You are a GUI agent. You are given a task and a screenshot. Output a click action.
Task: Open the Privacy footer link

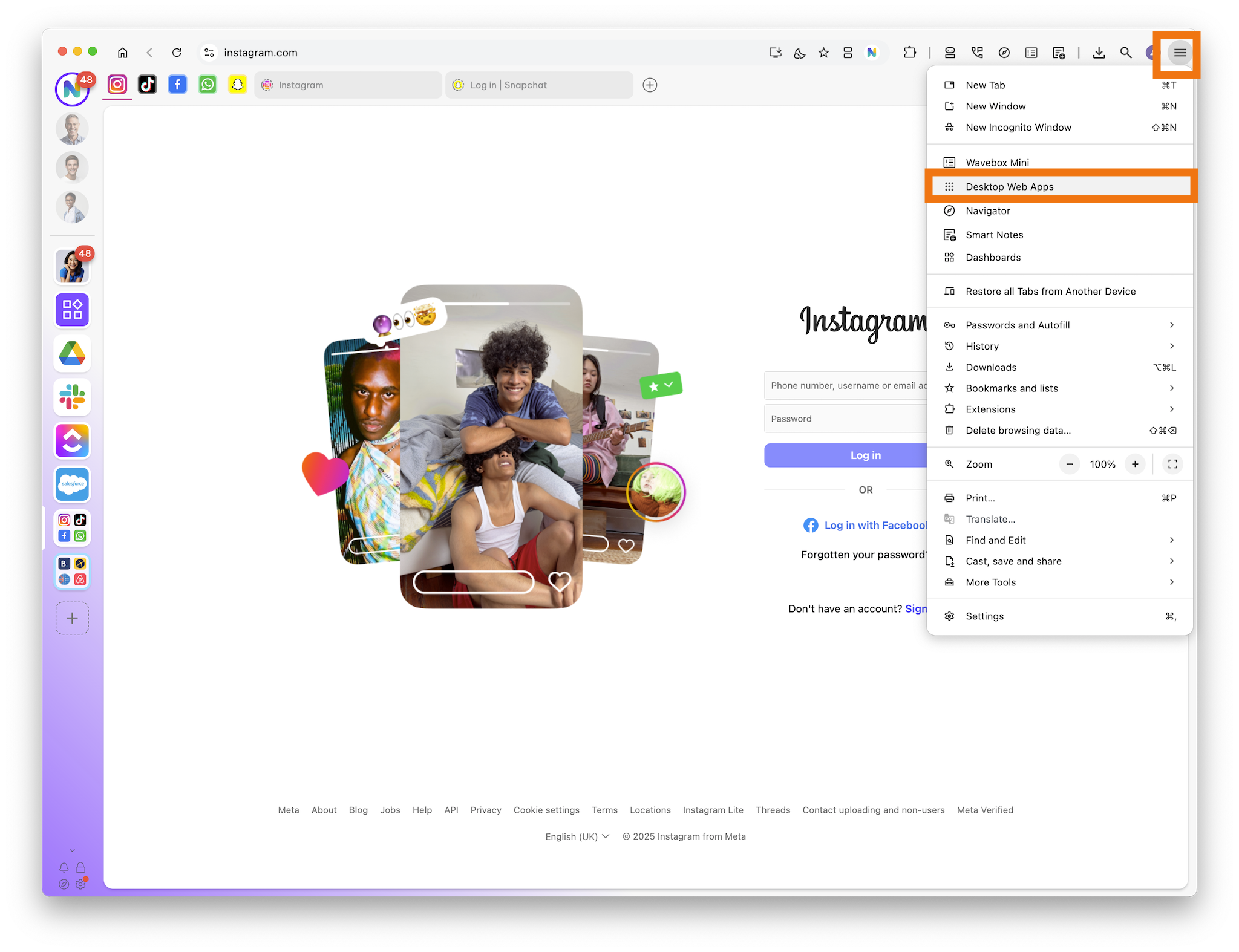pos(486,810)
